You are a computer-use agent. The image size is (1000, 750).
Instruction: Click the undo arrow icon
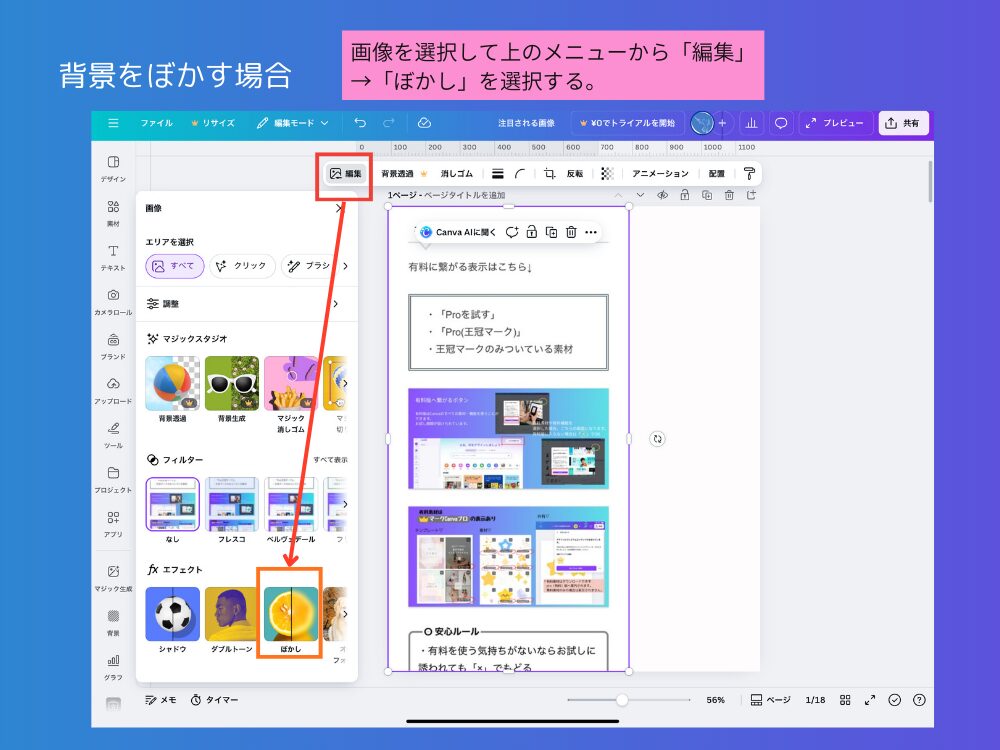pos(360,123)
